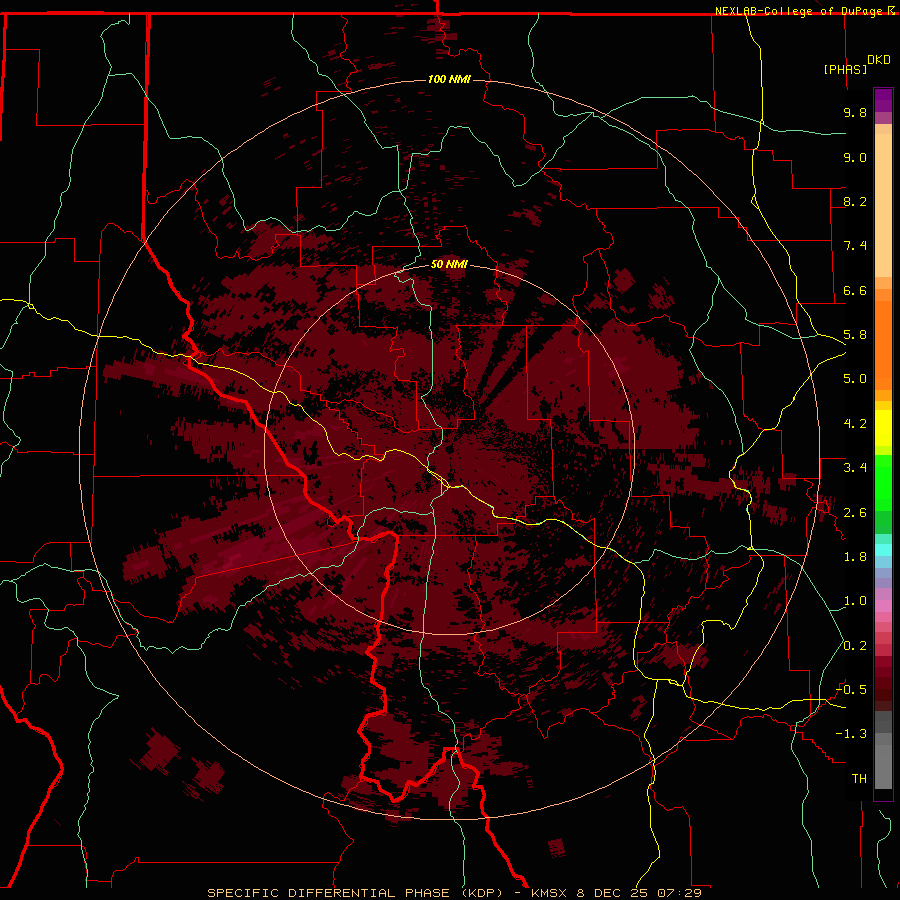Click the 6.6 scale label
Screen dimensions: 900x900
[855, 290]
